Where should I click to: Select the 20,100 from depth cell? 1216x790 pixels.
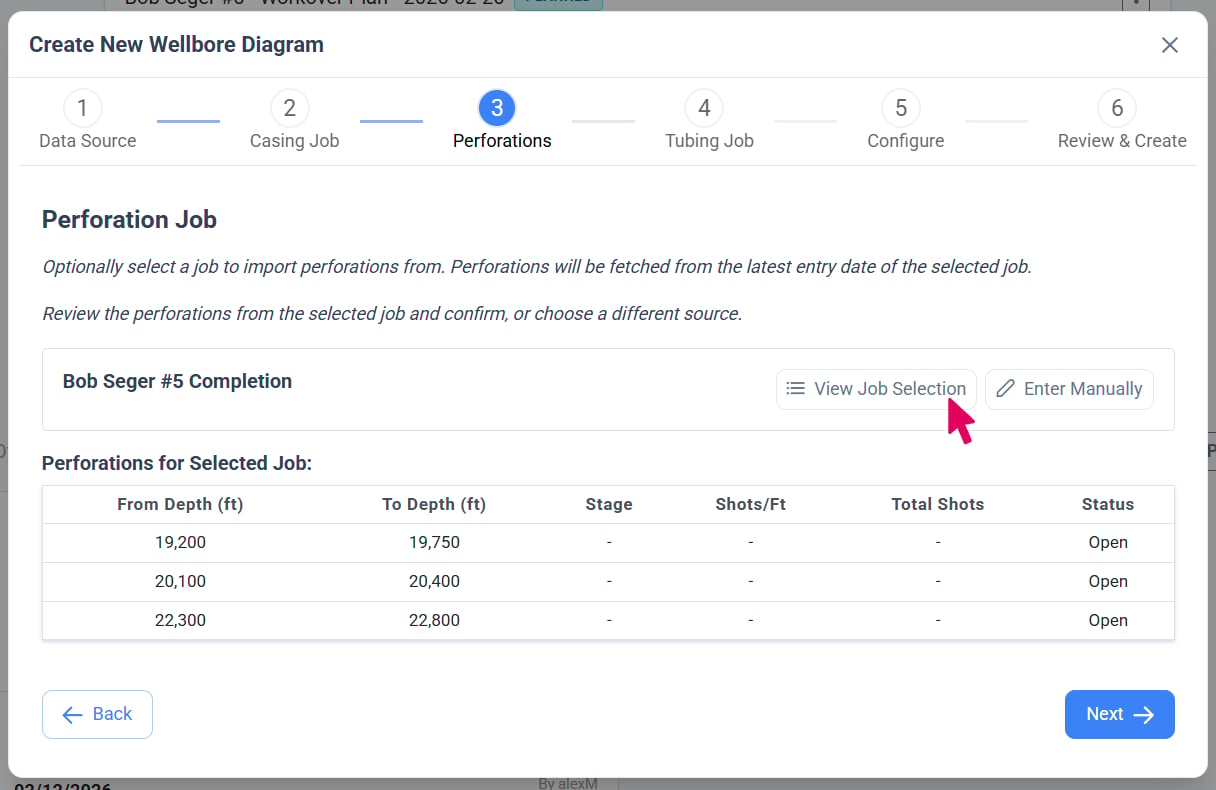point(180,581)
